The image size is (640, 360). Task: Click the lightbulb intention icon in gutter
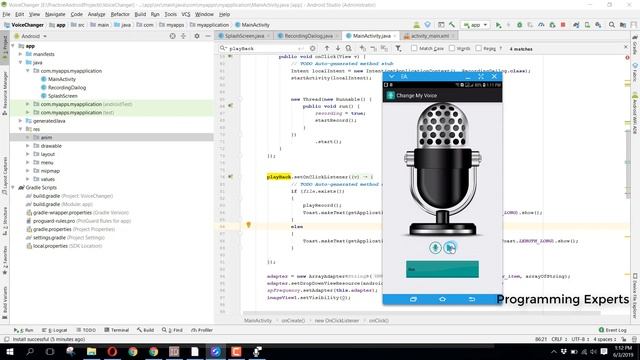click(248, 225)
